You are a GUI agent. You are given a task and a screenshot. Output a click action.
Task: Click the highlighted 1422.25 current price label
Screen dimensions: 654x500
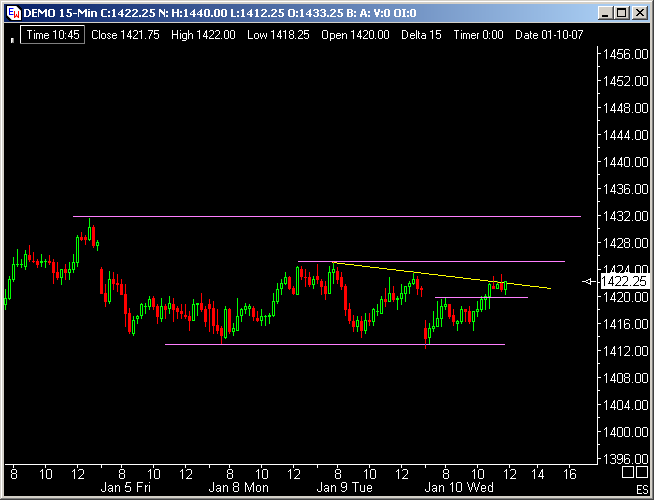tap(624, 281)
